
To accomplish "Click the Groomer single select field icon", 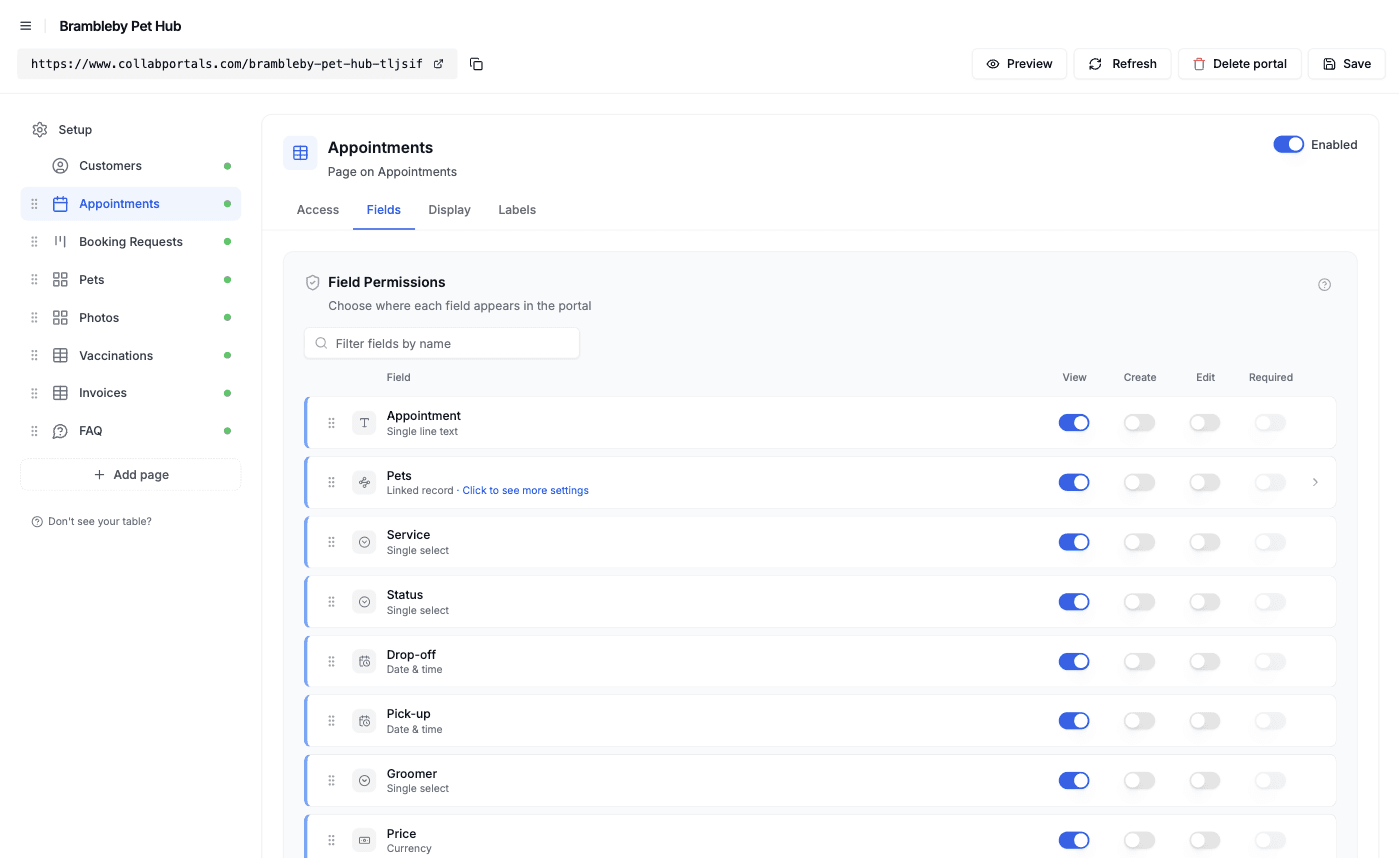I will click(x=364, y=780).
